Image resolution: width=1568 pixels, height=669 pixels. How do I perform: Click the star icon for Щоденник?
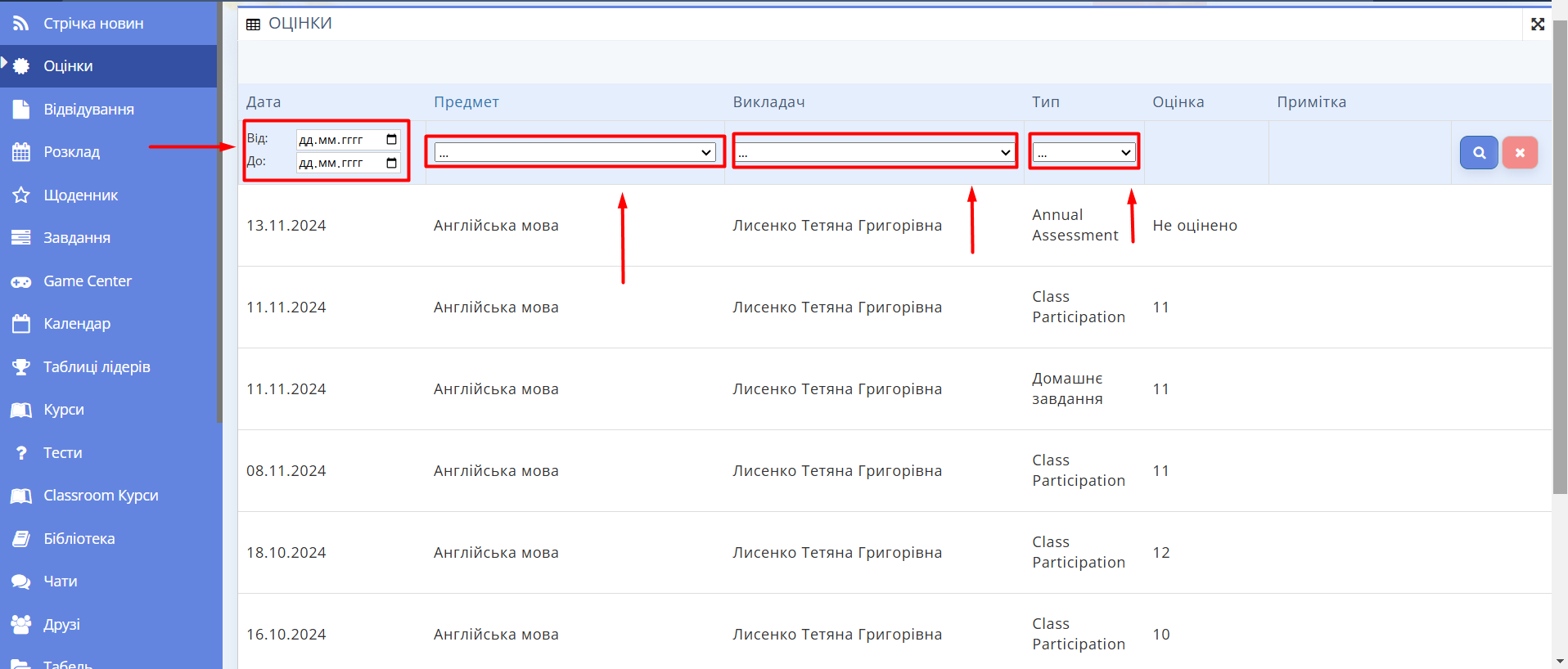coord(20,195)
